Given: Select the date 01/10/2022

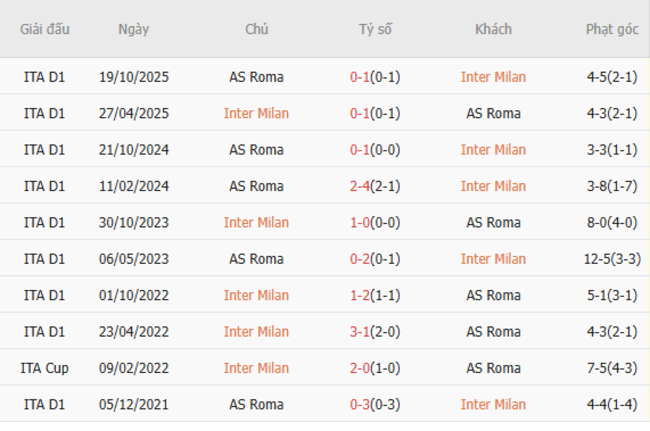Looking at the screenshot, I should coord(133,295).
